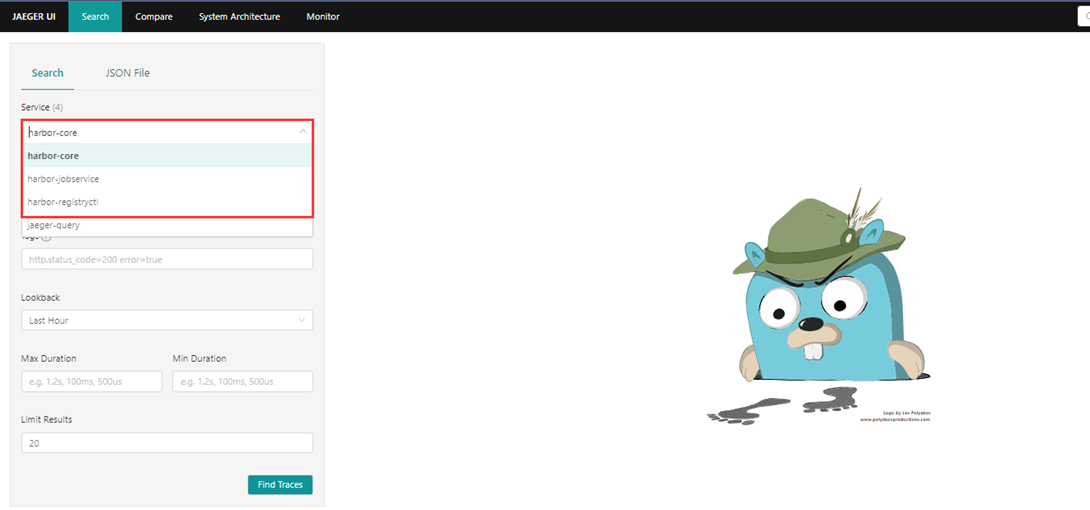This screenshot has width=1090, height=510.
Task: Click the lookup box in top bar
Action: point(1083,17)
